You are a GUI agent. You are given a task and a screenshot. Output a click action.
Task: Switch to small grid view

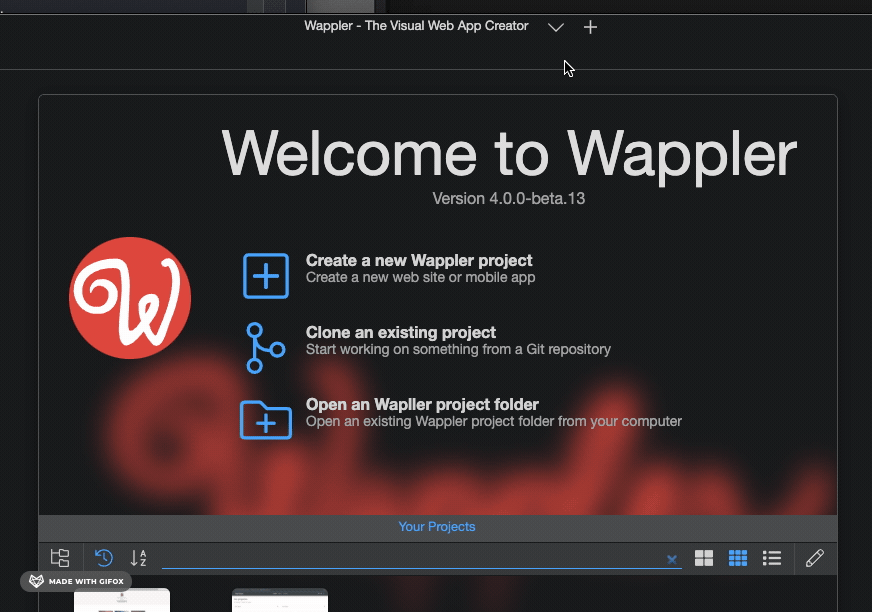coord(738,558)
